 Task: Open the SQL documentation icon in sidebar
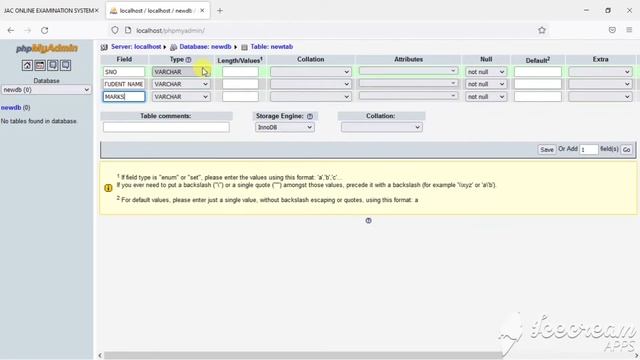(66, 65)
